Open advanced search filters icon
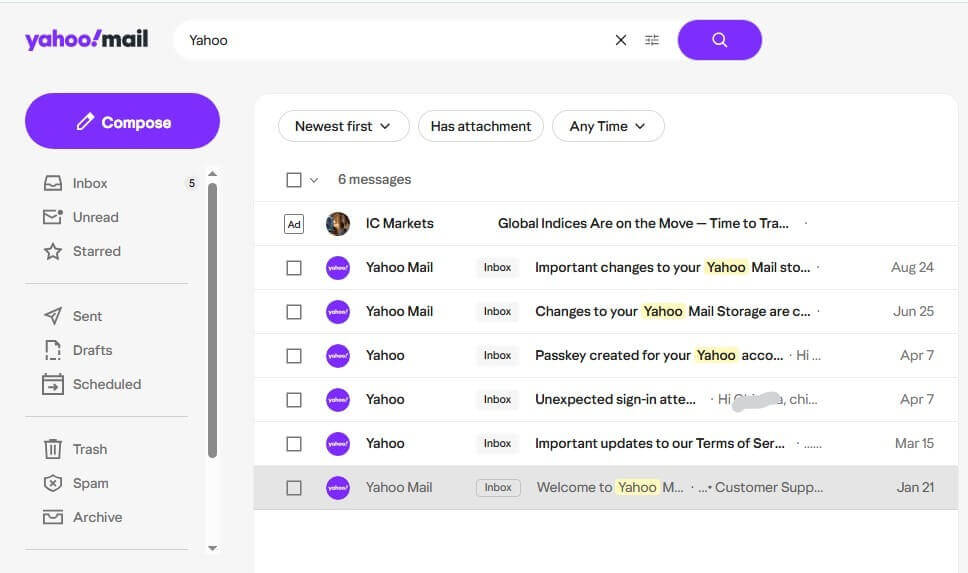Screen dimensions: 968x573 tap(652, 40)
